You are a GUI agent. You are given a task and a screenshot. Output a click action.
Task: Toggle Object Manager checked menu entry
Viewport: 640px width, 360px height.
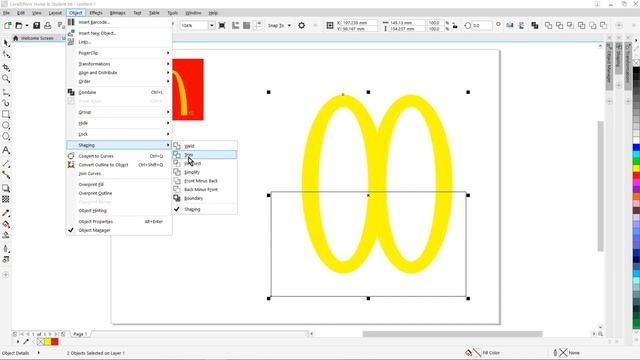[119, 230]
